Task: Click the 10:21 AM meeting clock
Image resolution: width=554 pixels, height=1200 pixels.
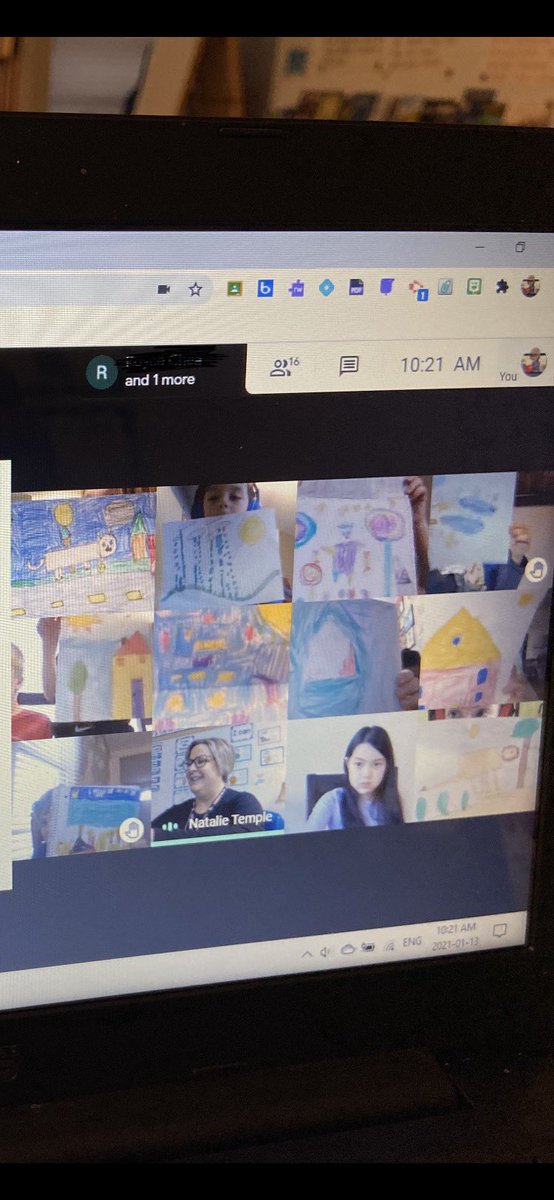Action: tap(441, 365)
